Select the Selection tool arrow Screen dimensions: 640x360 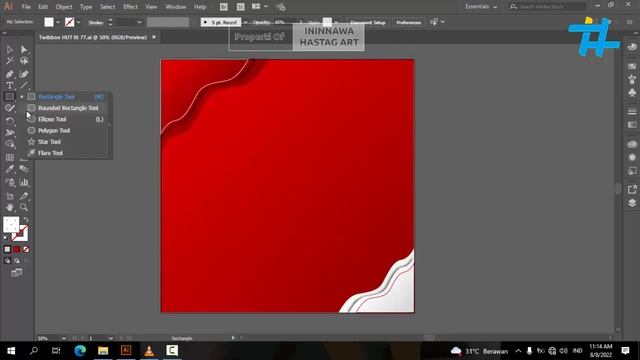click(9, 49)
